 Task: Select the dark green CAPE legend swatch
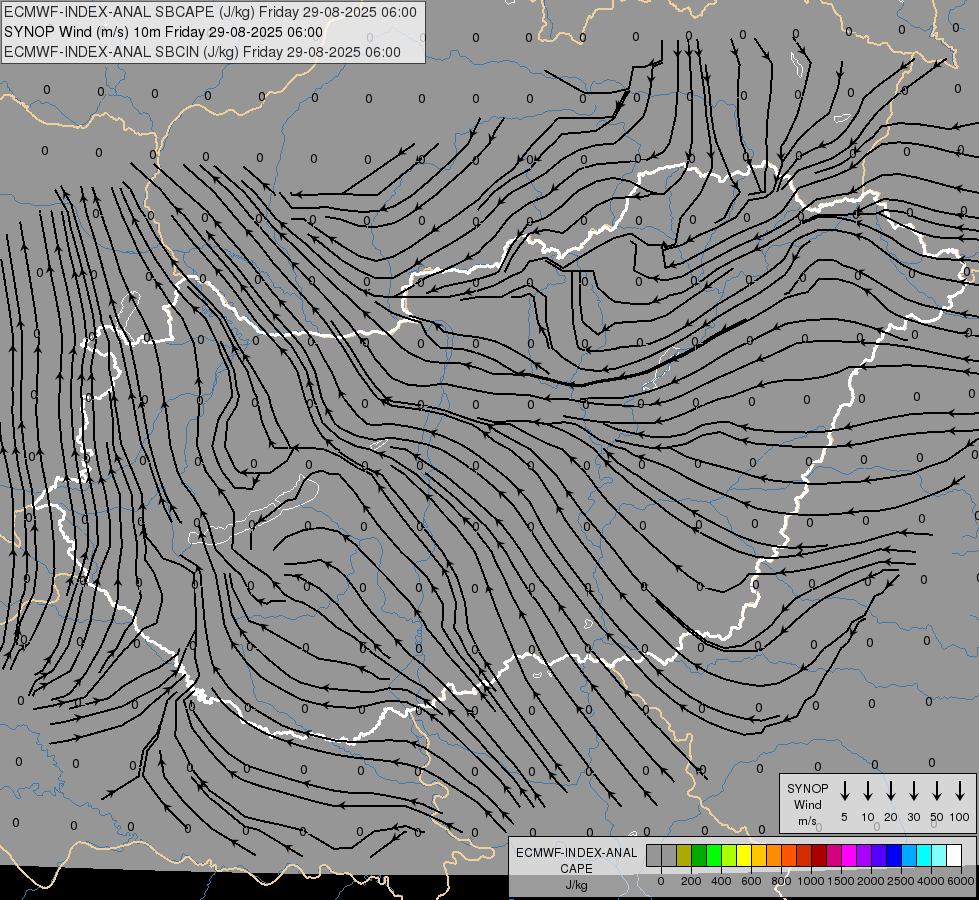click(699, 855)
